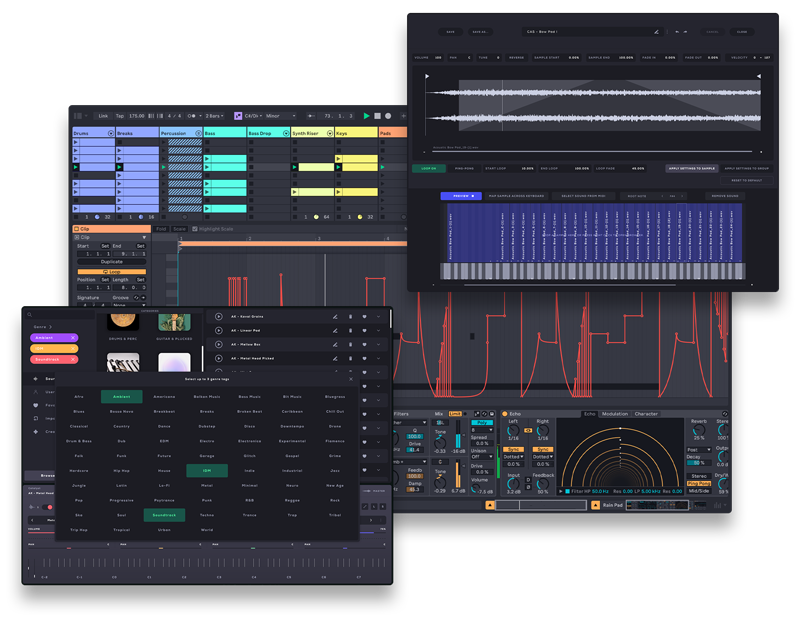Open the Minor scale dropdown
Viewport: 800px width, 618px height.
pos(283,116)
